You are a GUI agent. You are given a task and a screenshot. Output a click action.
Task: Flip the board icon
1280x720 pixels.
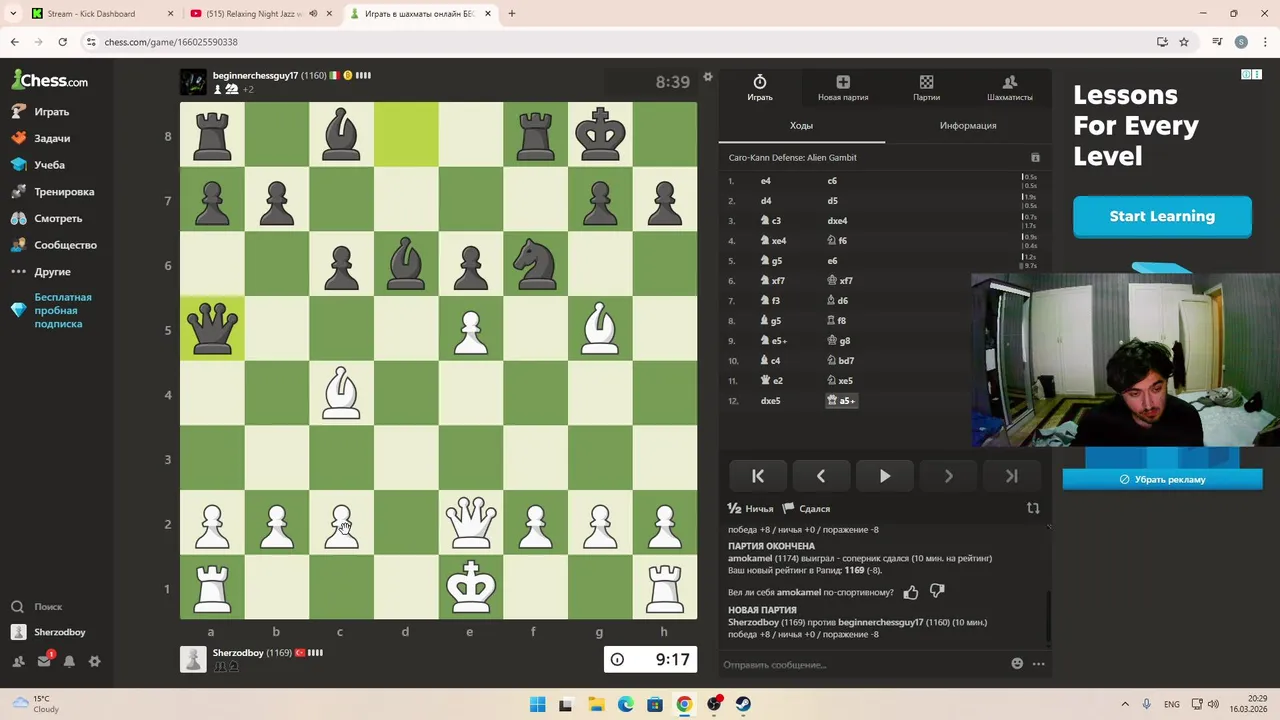[x=1033, y=508]
